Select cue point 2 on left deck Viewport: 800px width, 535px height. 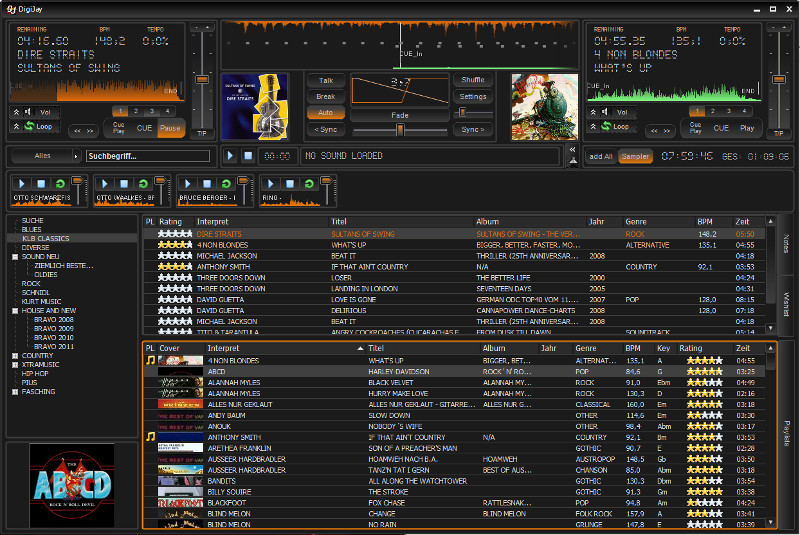[x=136, y=111]
